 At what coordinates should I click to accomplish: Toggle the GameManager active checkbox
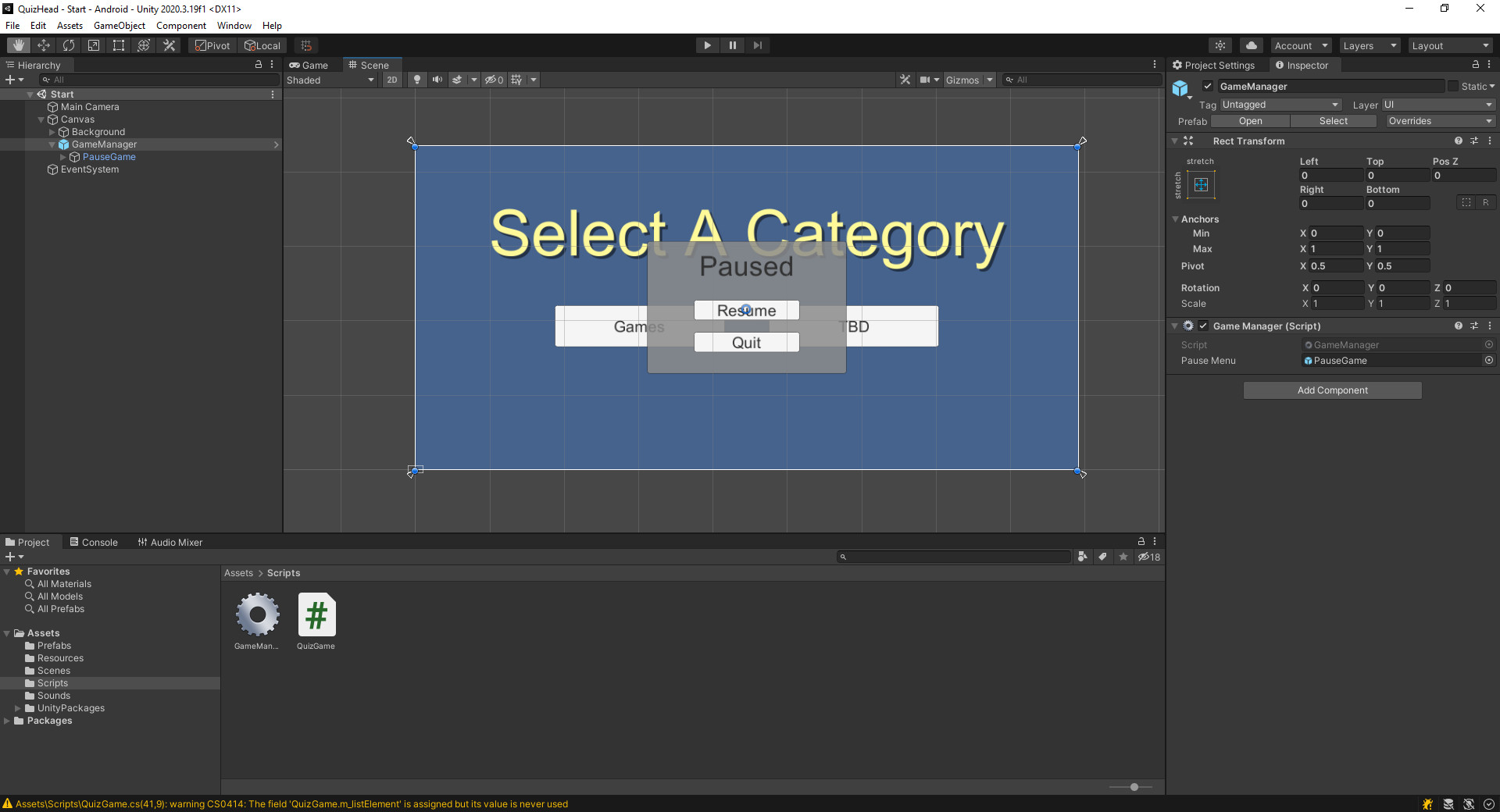(x=1208, y=87)
